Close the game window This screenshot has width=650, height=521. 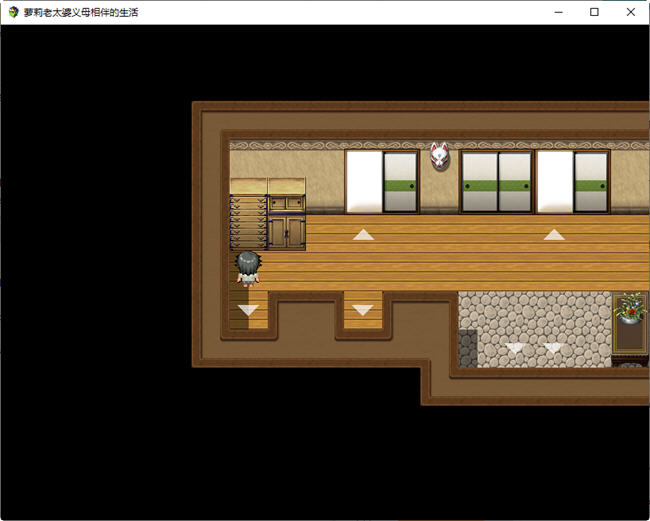pyautogui.click(x=630, y=12)
